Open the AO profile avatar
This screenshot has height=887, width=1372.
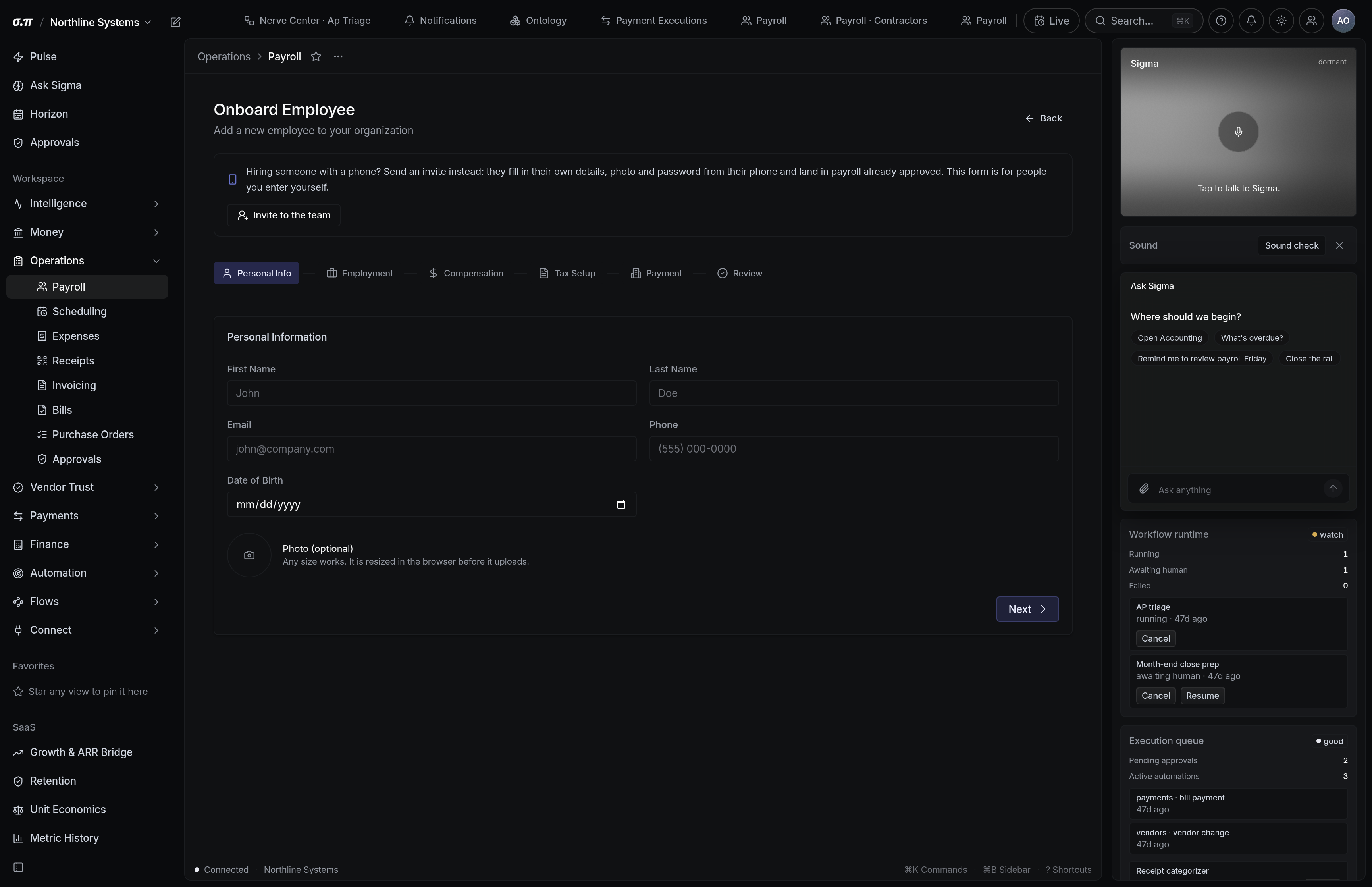click(1343, 21)
